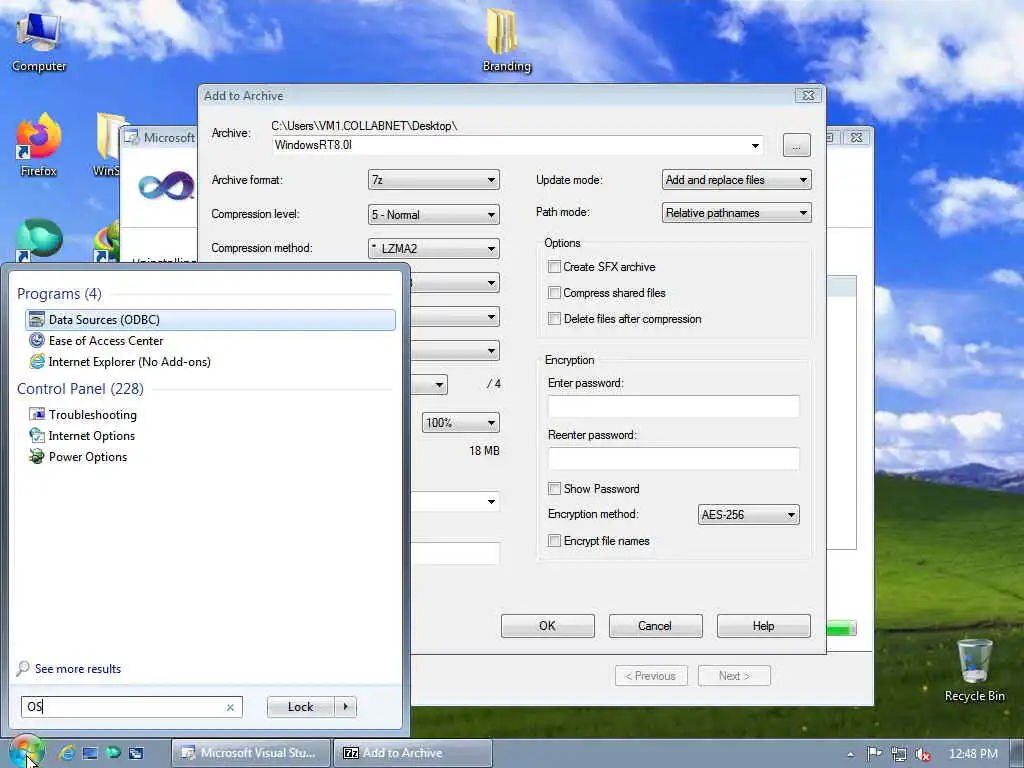Tick Delete files after compression
Image resolution: width=1024 pixels, height=768 pixels.
click(x=554, y=319)
